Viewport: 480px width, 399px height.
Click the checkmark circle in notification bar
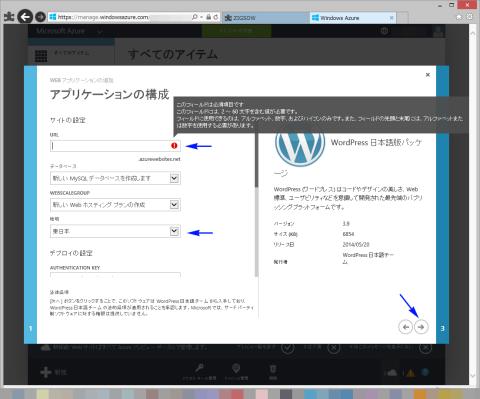287,348
